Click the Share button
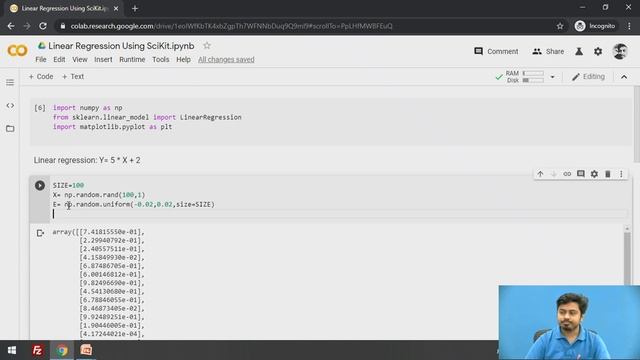Viewport: 640px width, 360px height. click(x=548, y=51)
